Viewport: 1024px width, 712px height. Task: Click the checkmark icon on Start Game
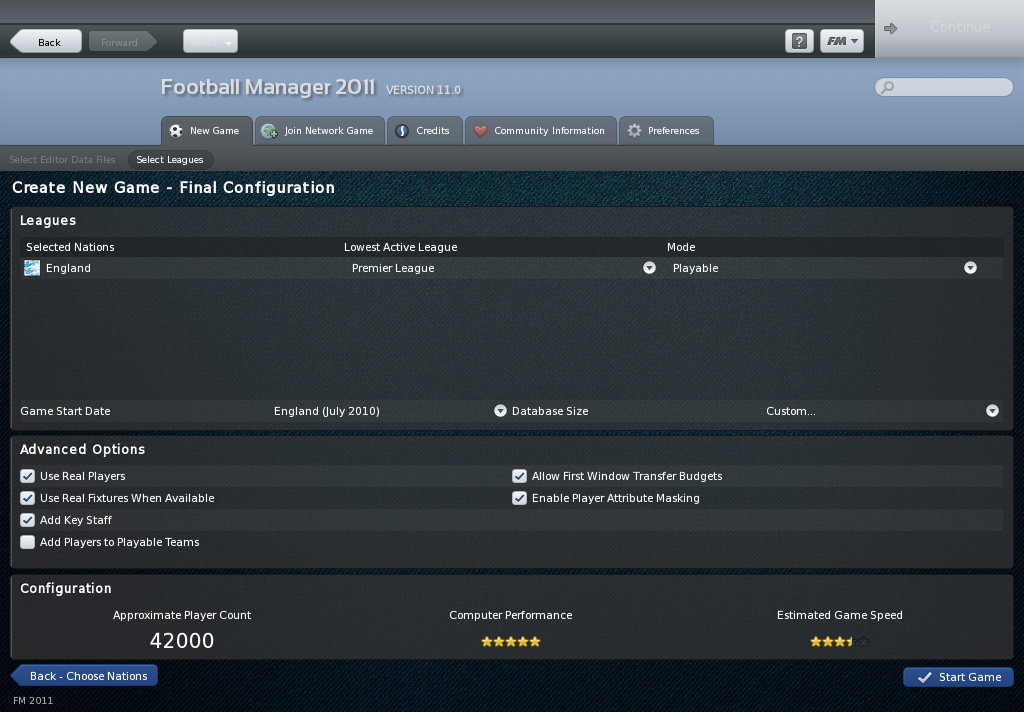tap(924, 677)
